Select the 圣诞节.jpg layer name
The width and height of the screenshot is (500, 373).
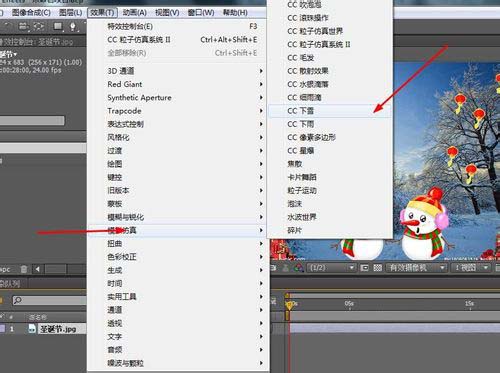(x=58, y=329)
